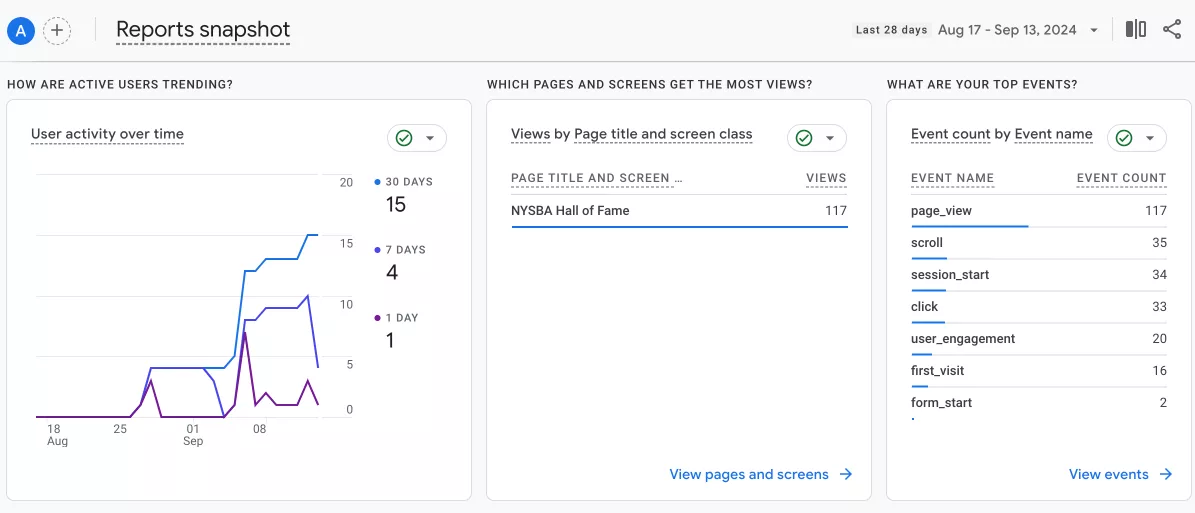
Task: Click green check icon on User activity card
Action: click(404, 138)
